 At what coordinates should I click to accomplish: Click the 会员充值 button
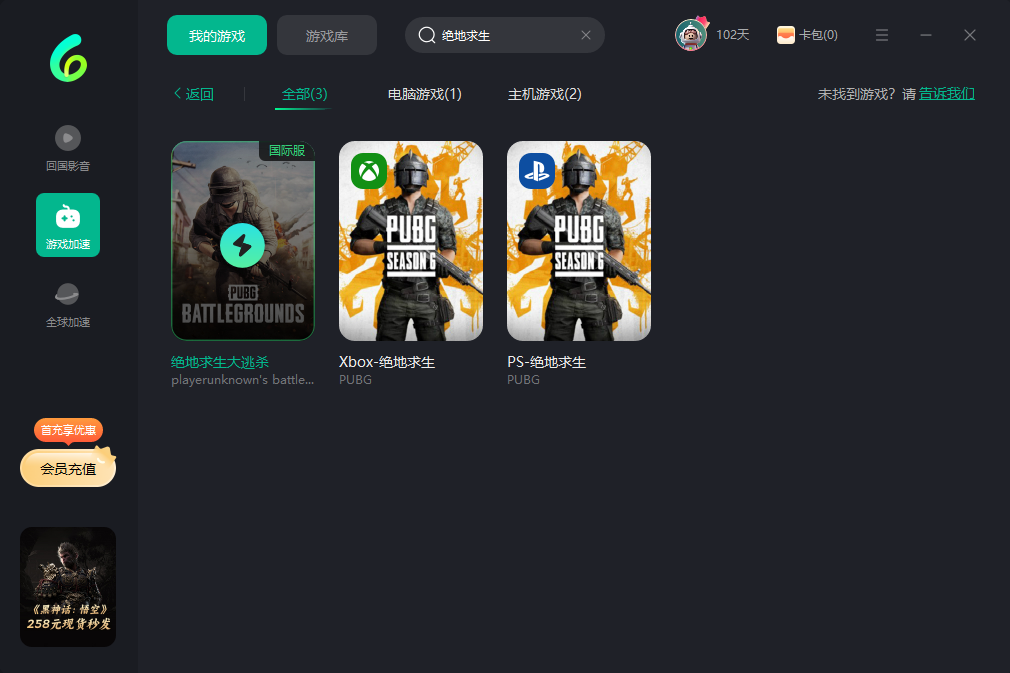click(68, 468)
